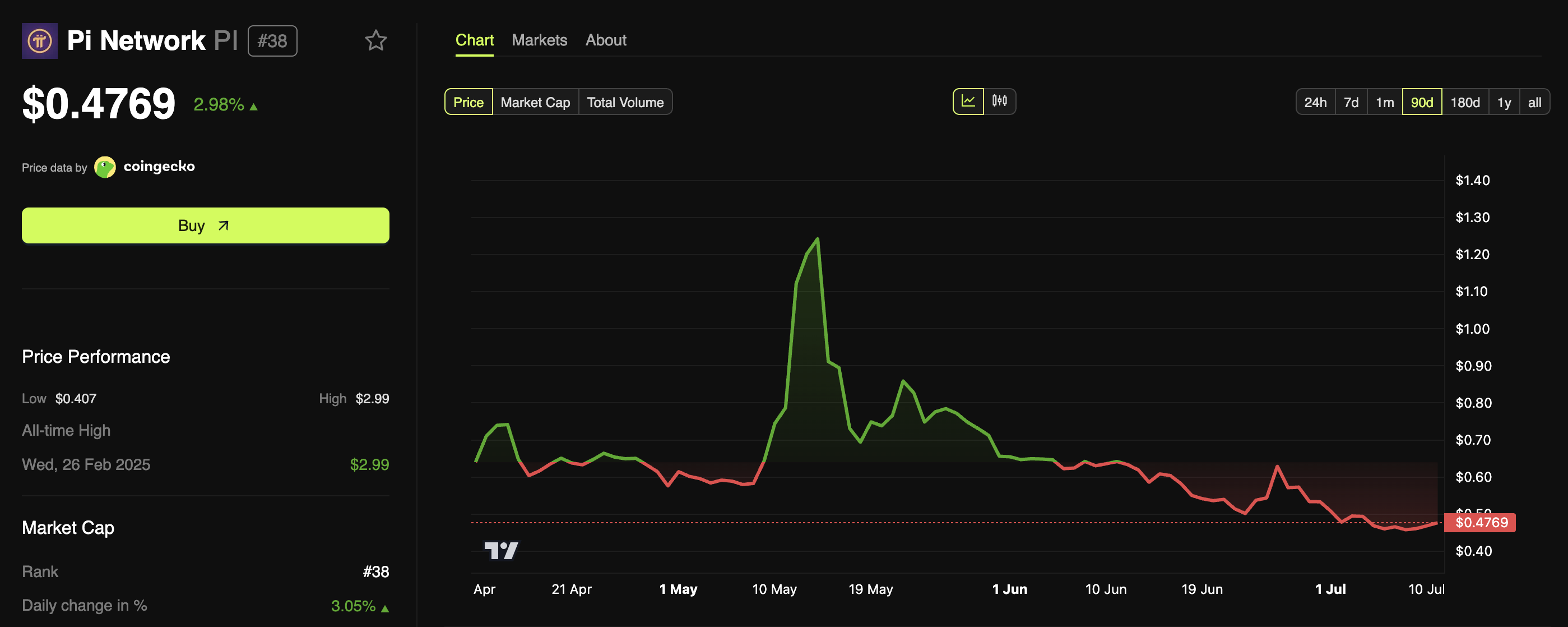Set chart range to 180d
1568x627 pixels.
(x=1464, y=103)
